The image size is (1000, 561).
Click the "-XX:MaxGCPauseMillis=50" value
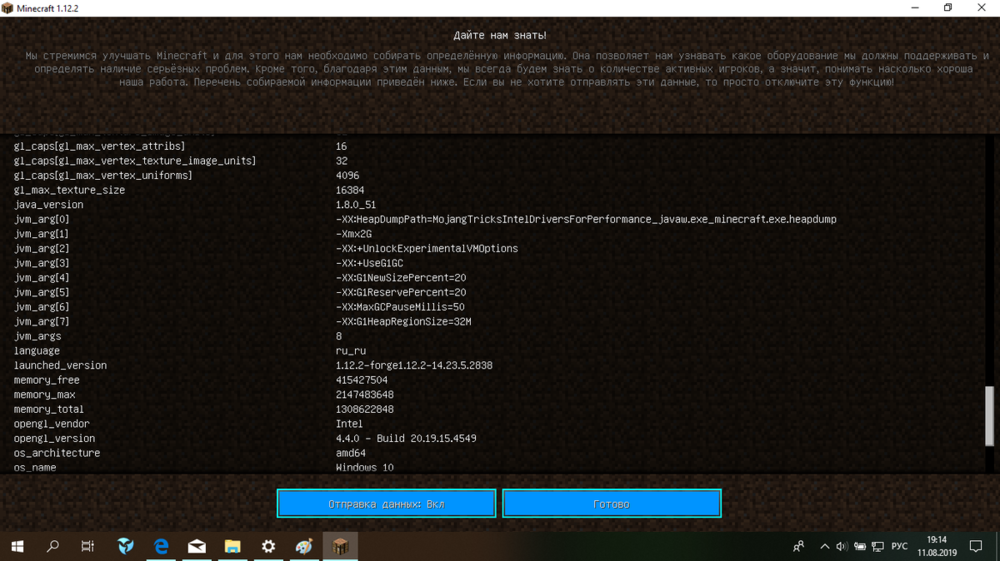pyautogui.click(x=400, y=307)
